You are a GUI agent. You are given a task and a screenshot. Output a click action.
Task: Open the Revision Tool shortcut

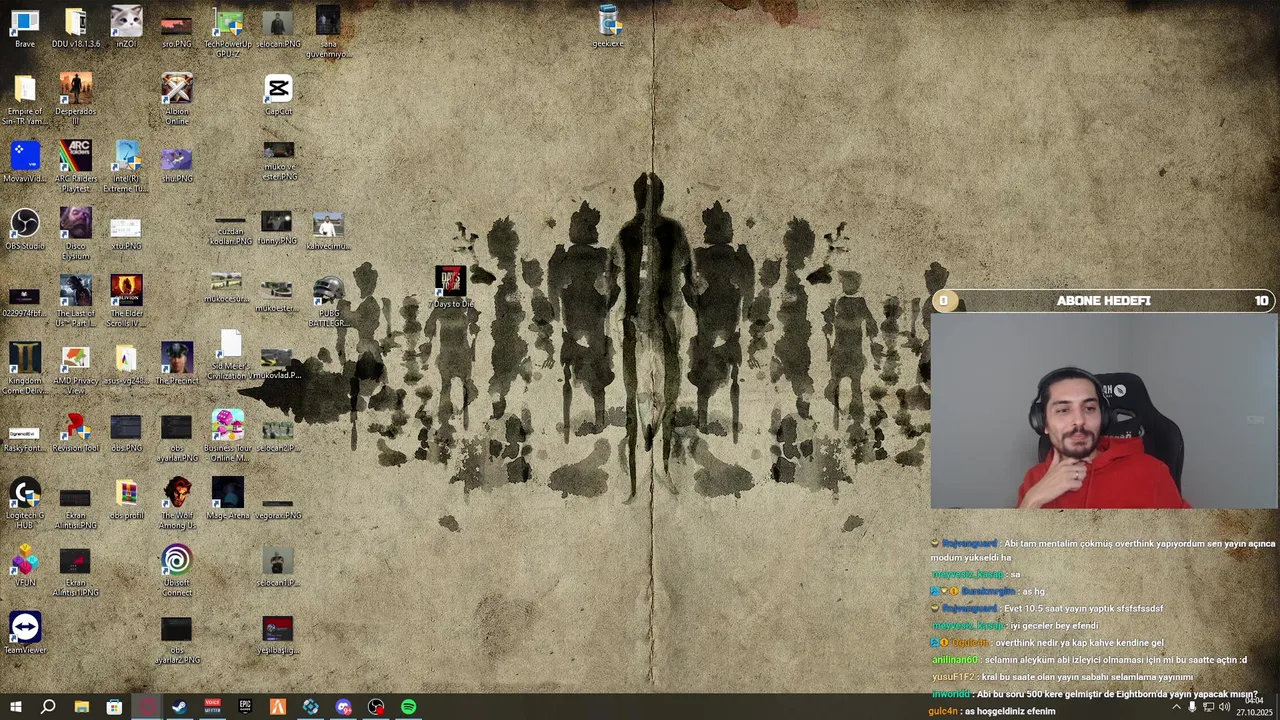(x=76, y=431)
